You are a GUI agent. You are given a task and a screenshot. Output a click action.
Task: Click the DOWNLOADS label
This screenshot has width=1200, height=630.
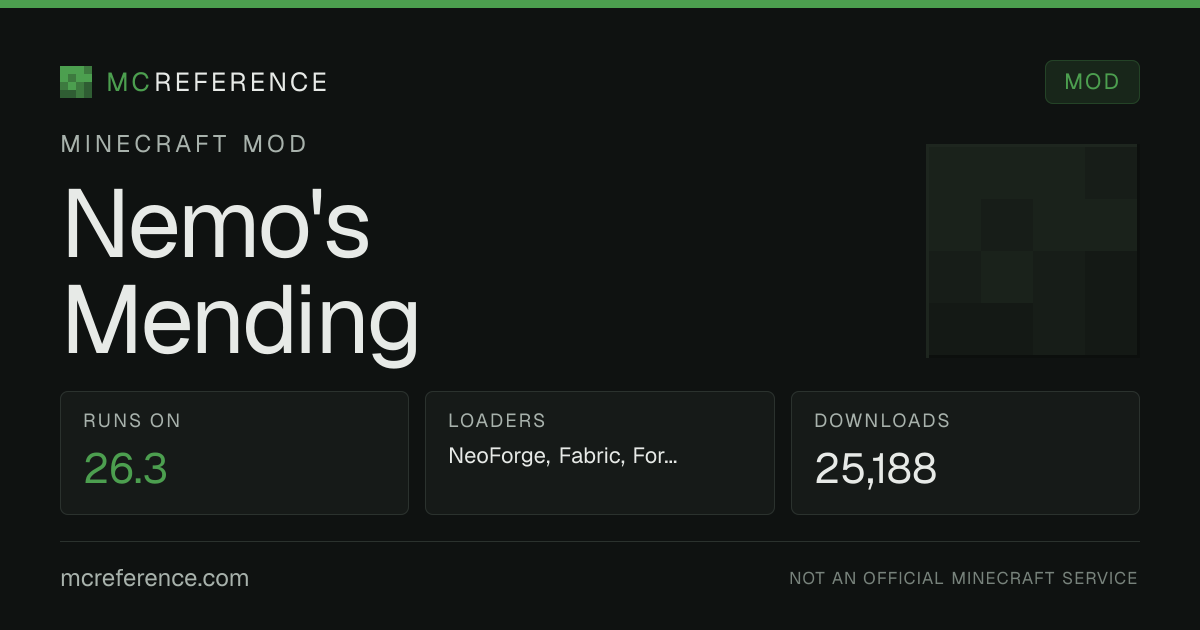coord(882,421)
